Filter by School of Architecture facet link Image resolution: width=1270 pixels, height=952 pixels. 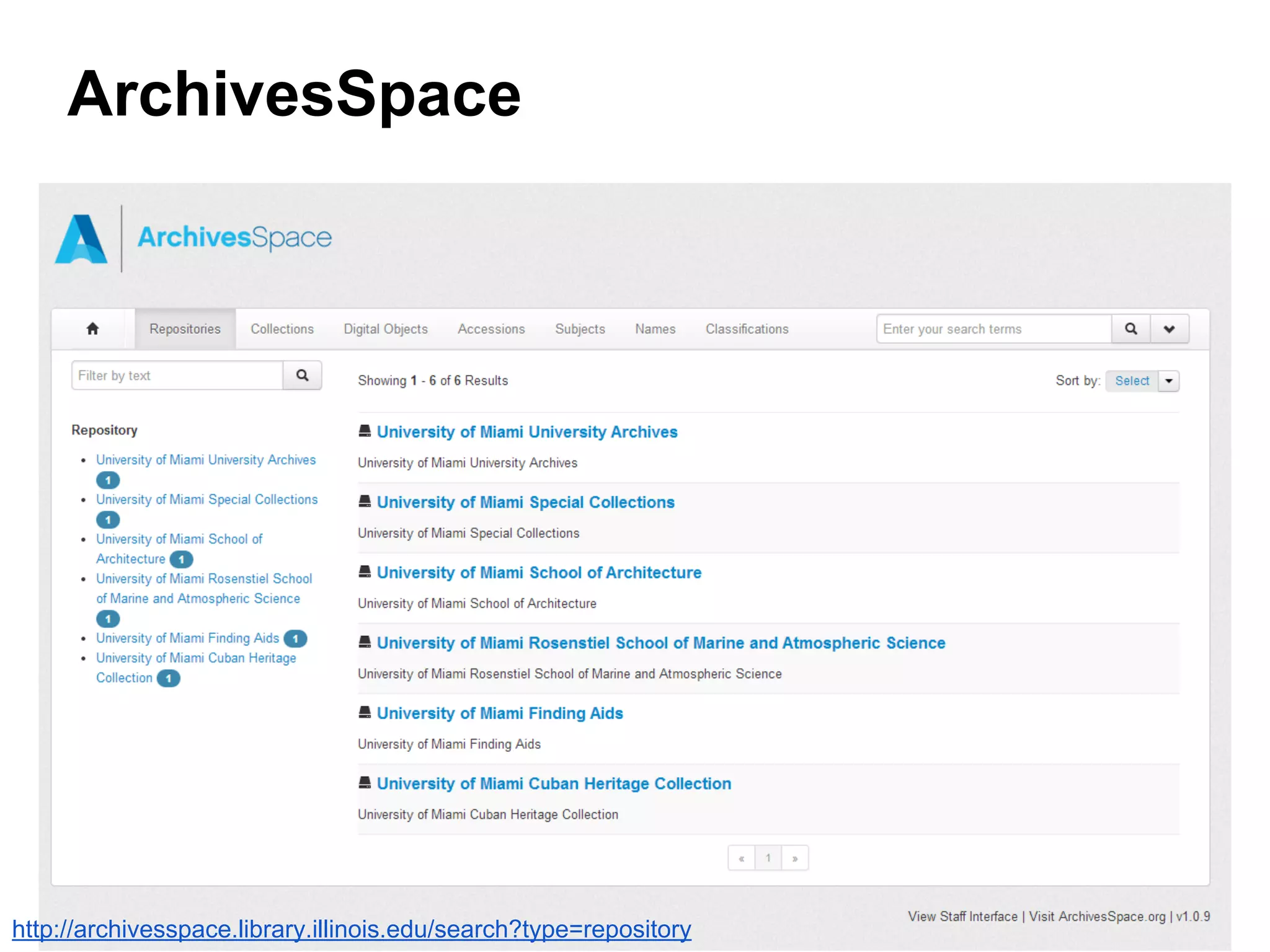point(179,549)
